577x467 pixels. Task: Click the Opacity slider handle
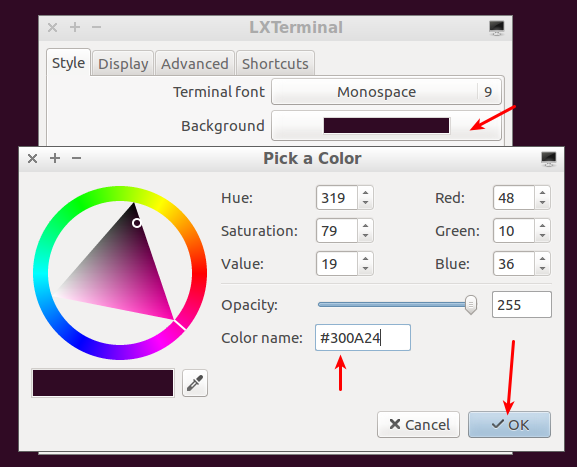tap(471, 305)
